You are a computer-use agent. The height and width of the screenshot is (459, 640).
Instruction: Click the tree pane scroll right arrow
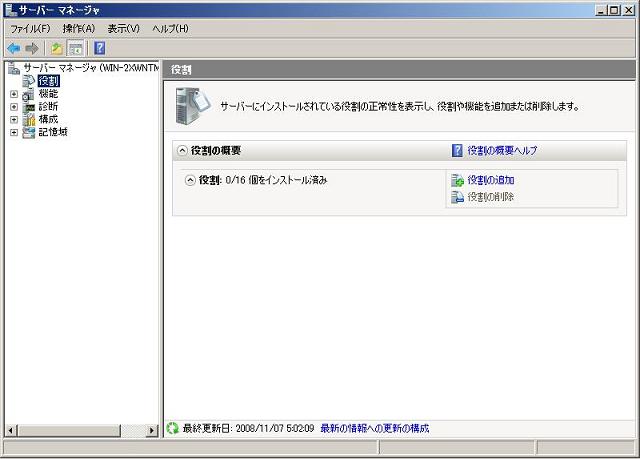tap(152, 430)
